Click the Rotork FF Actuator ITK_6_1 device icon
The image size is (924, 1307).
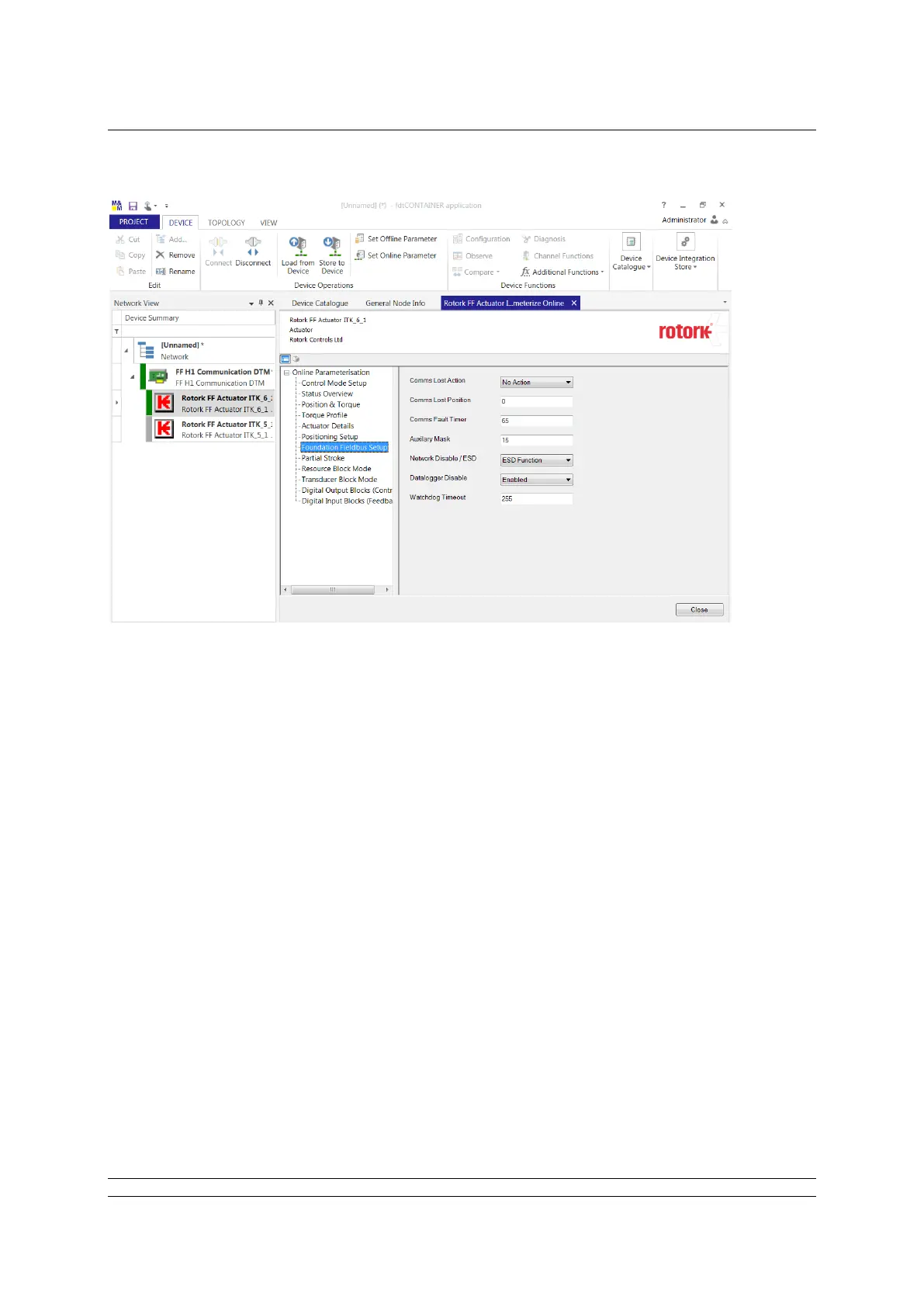tap(164, 402)
